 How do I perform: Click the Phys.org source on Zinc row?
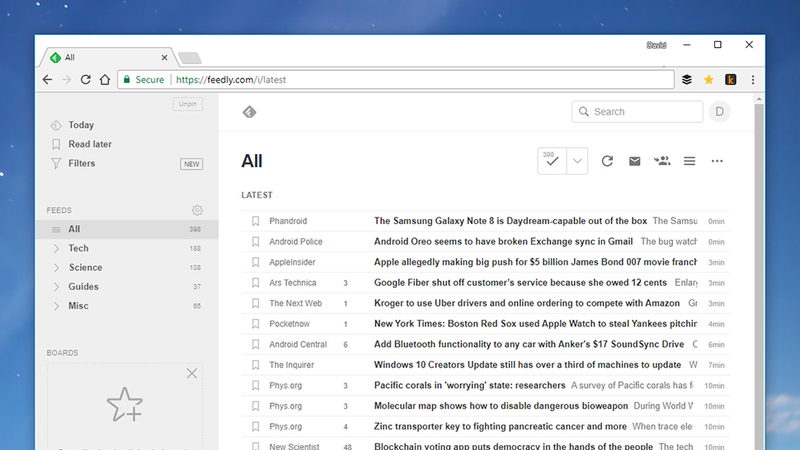pos(286,427)
